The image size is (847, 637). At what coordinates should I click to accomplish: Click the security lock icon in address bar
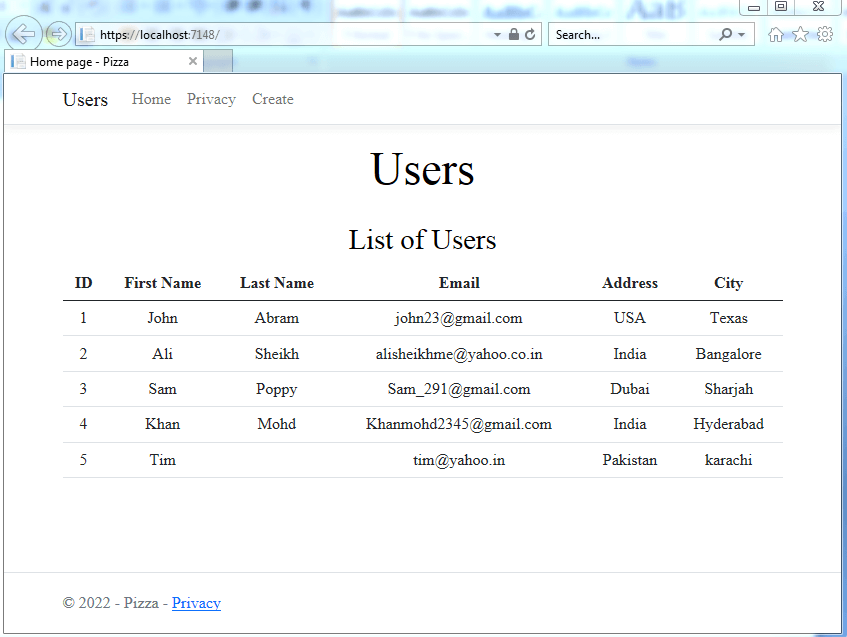click(512, 33)
